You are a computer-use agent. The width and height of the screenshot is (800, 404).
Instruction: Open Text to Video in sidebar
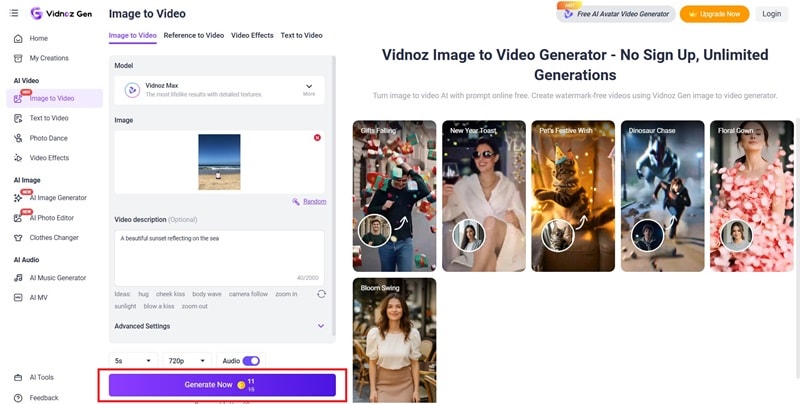[x=48, y=118]
